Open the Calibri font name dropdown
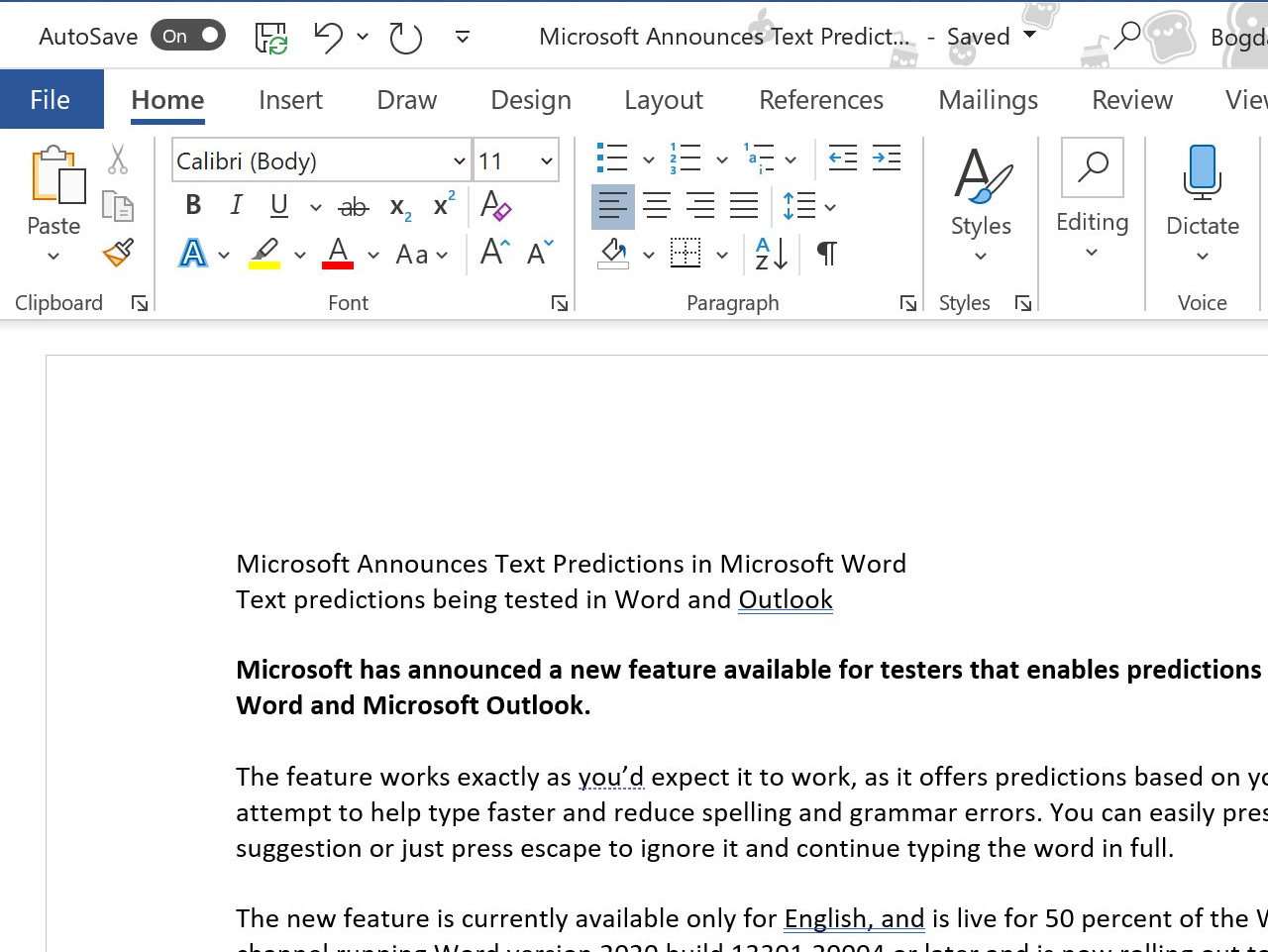Screen dimensions: 1268x952 [458, 159]
